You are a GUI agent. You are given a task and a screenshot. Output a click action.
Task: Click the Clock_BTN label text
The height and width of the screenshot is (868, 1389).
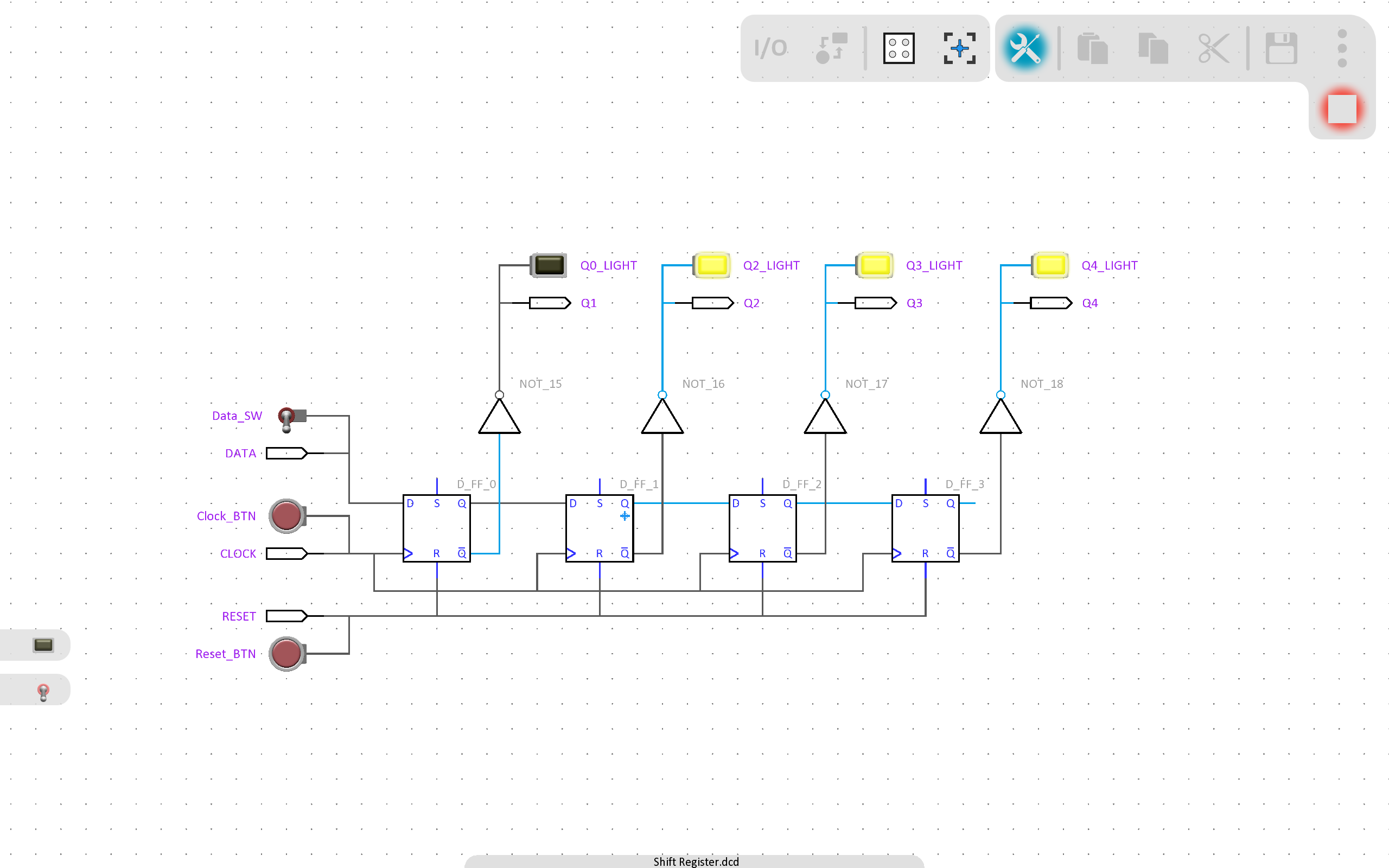[x=226, y=516]
